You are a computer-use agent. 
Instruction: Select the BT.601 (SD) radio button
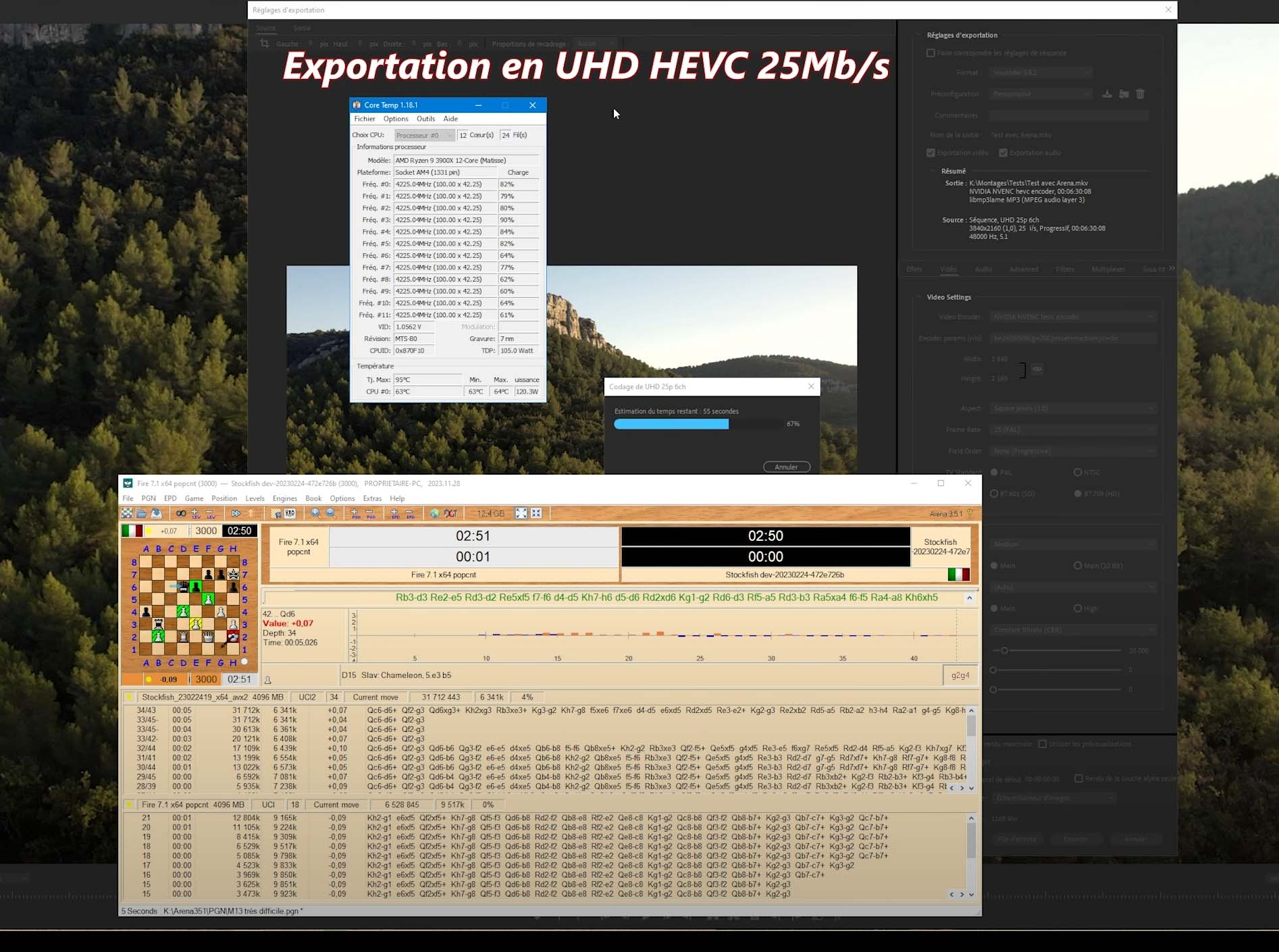pos(994,494)
